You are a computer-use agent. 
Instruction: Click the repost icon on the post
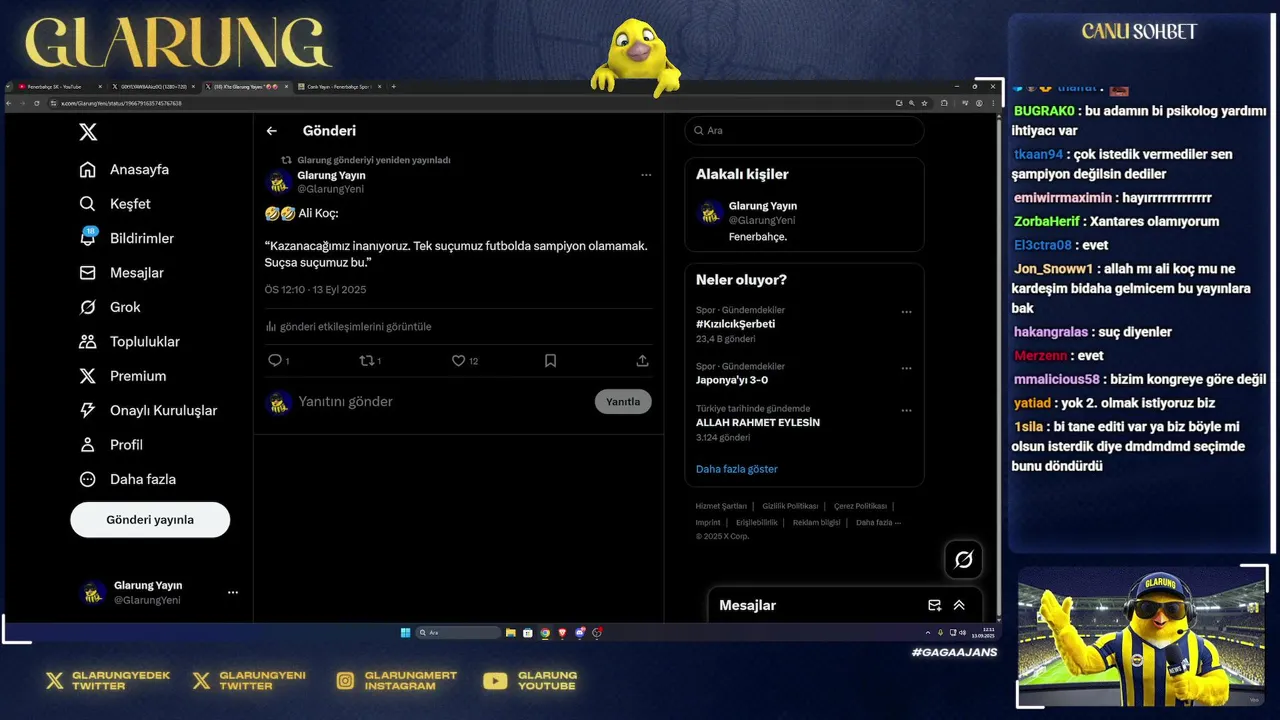point(367,361)
